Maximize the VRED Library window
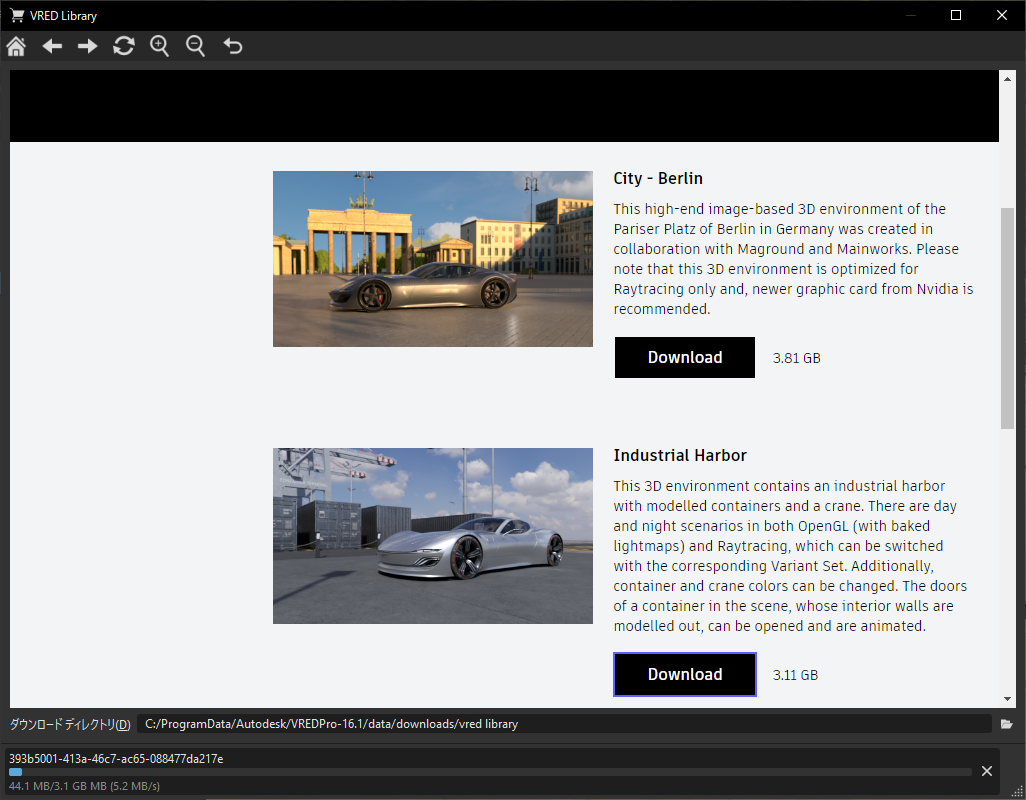Viewport: 1026px width, 800px height. (956, 15)
